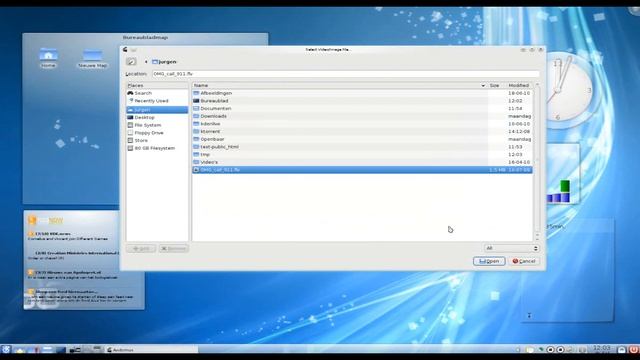
Task: Click the File System drive icon
Action: click(x=130, y=125)
